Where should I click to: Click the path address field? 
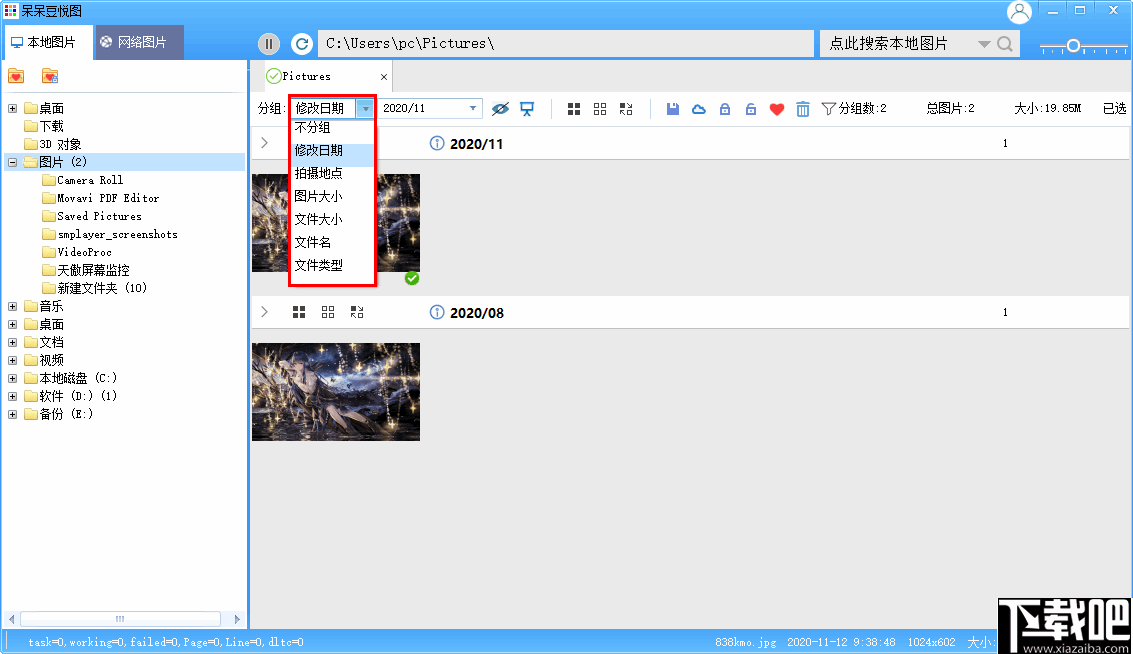click(x=566, y=44)
